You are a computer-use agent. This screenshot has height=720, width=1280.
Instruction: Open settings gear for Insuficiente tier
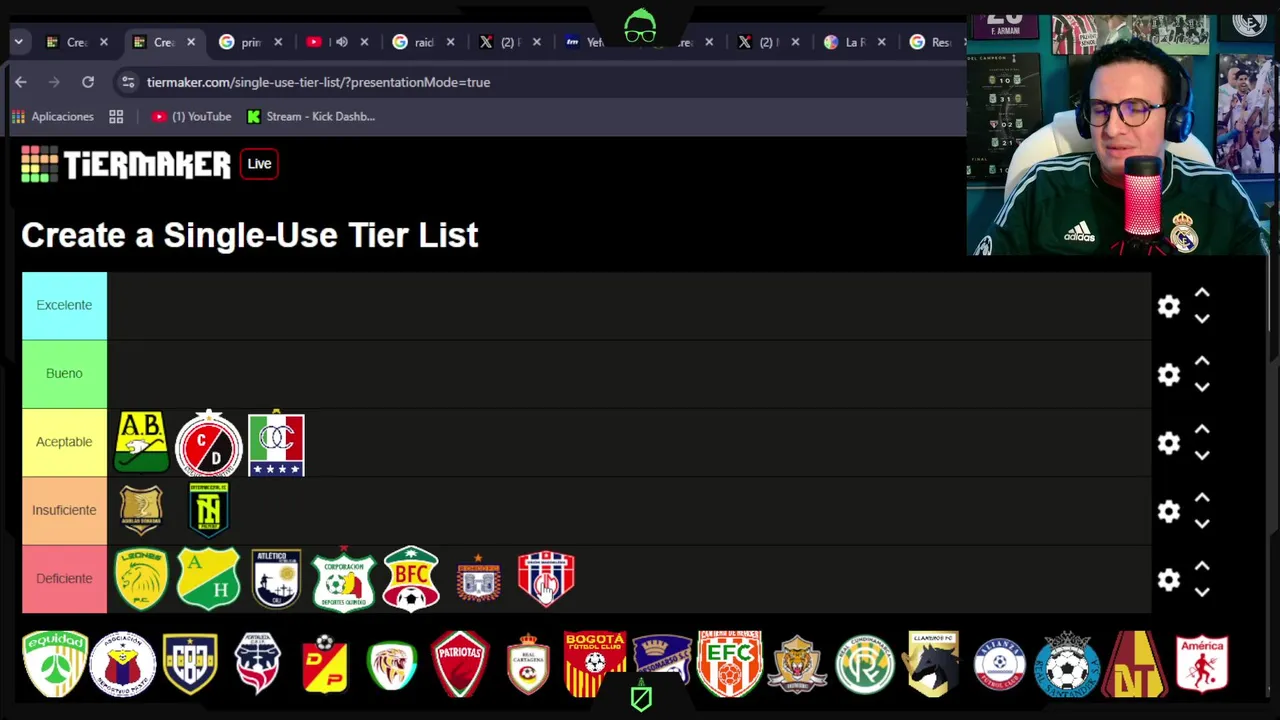coord(1168,511)
